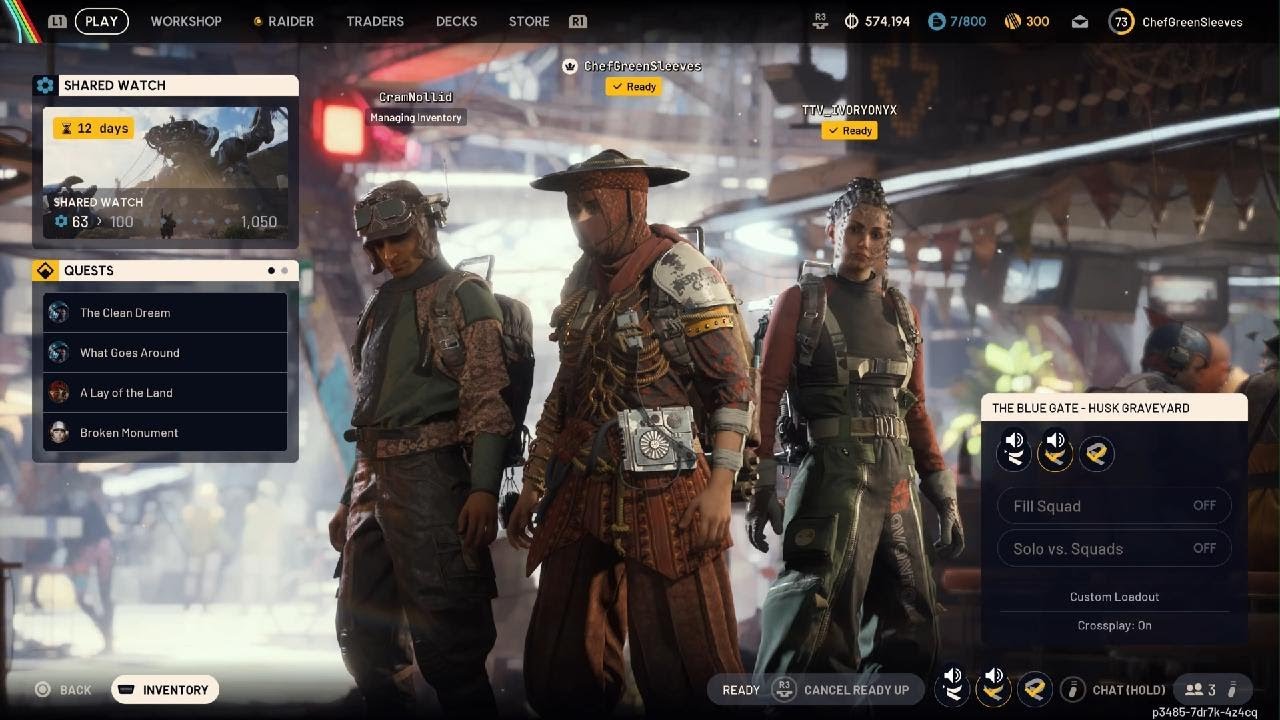The width and height of the screenshot is (1280, 720).
Task: Click The Clean Dream quest giver portrait
Action: [59, 312]
